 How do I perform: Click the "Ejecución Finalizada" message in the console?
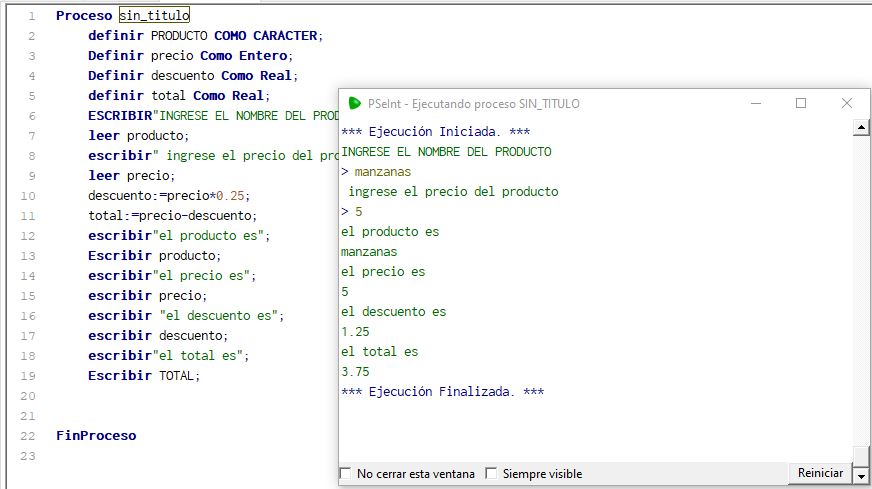pos(442,392)
